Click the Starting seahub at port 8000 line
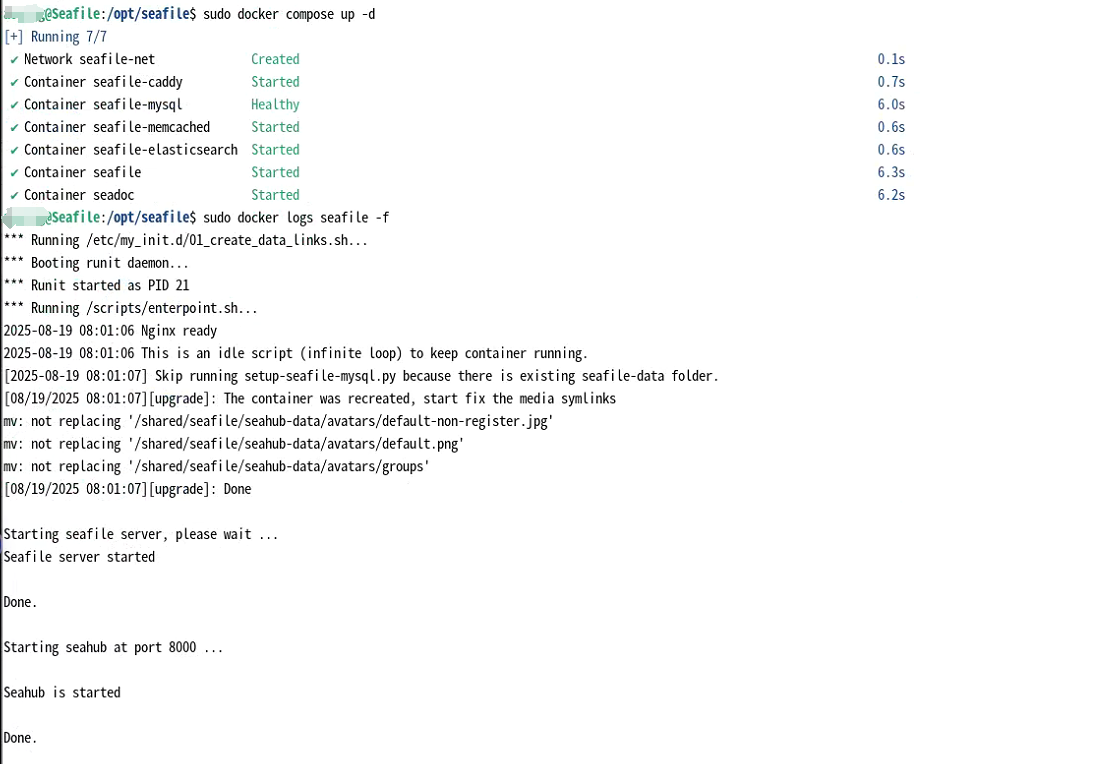Screen dimensions: 1120x764 [114, 648]
